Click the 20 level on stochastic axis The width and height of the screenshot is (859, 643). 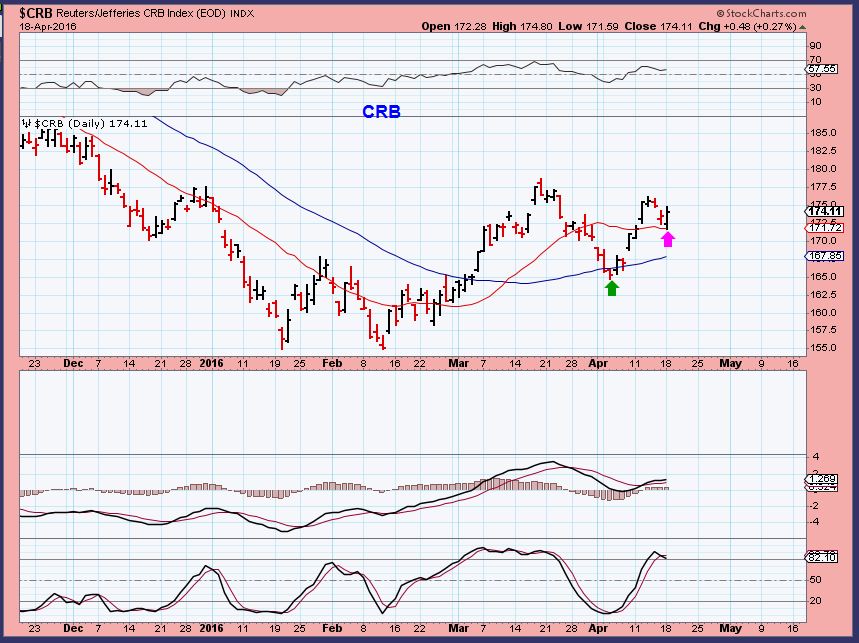pyautogui.click(x=815, y=601)
